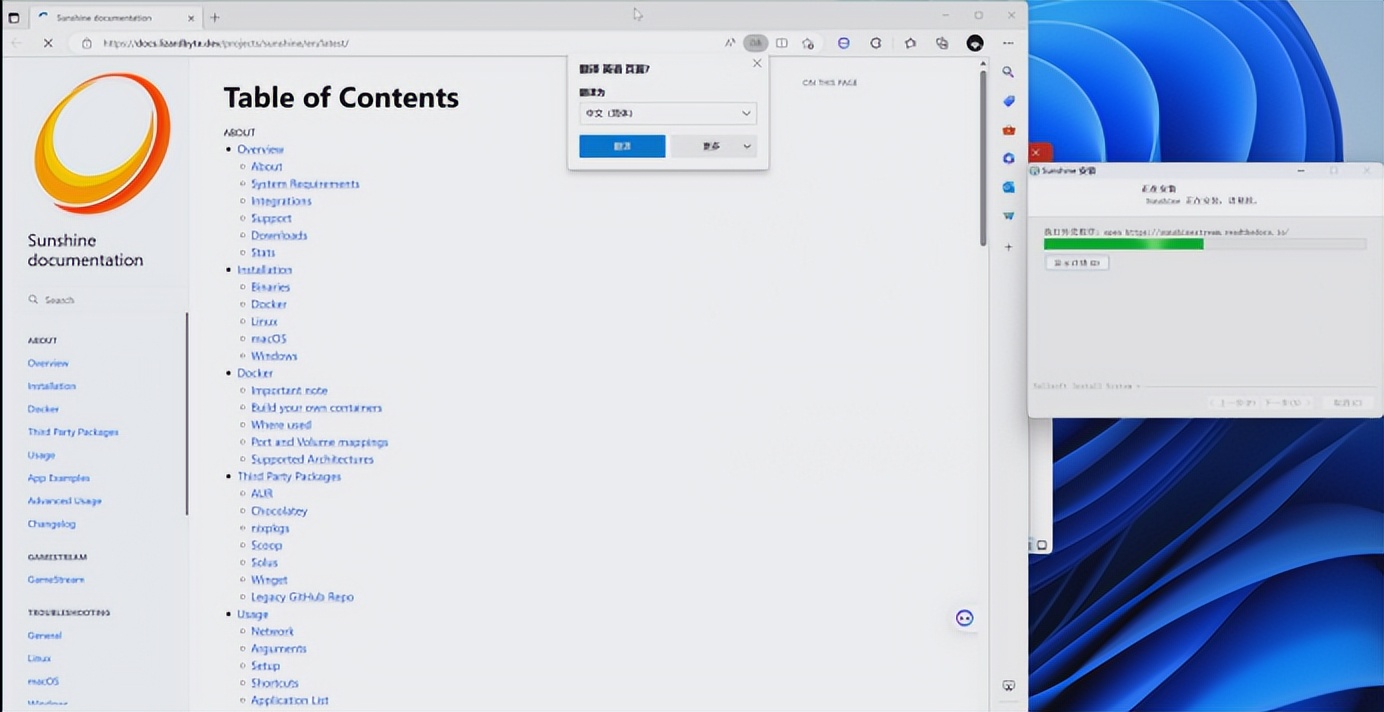Click the blue Translate button
Screen dimensions: 1384x712
[x=622, y=146]
